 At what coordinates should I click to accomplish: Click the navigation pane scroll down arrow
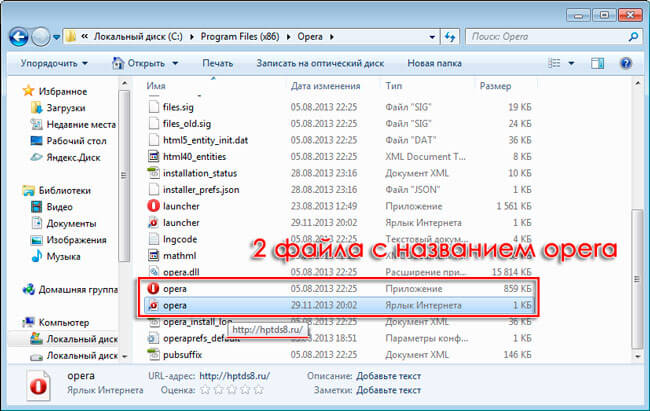124,356
